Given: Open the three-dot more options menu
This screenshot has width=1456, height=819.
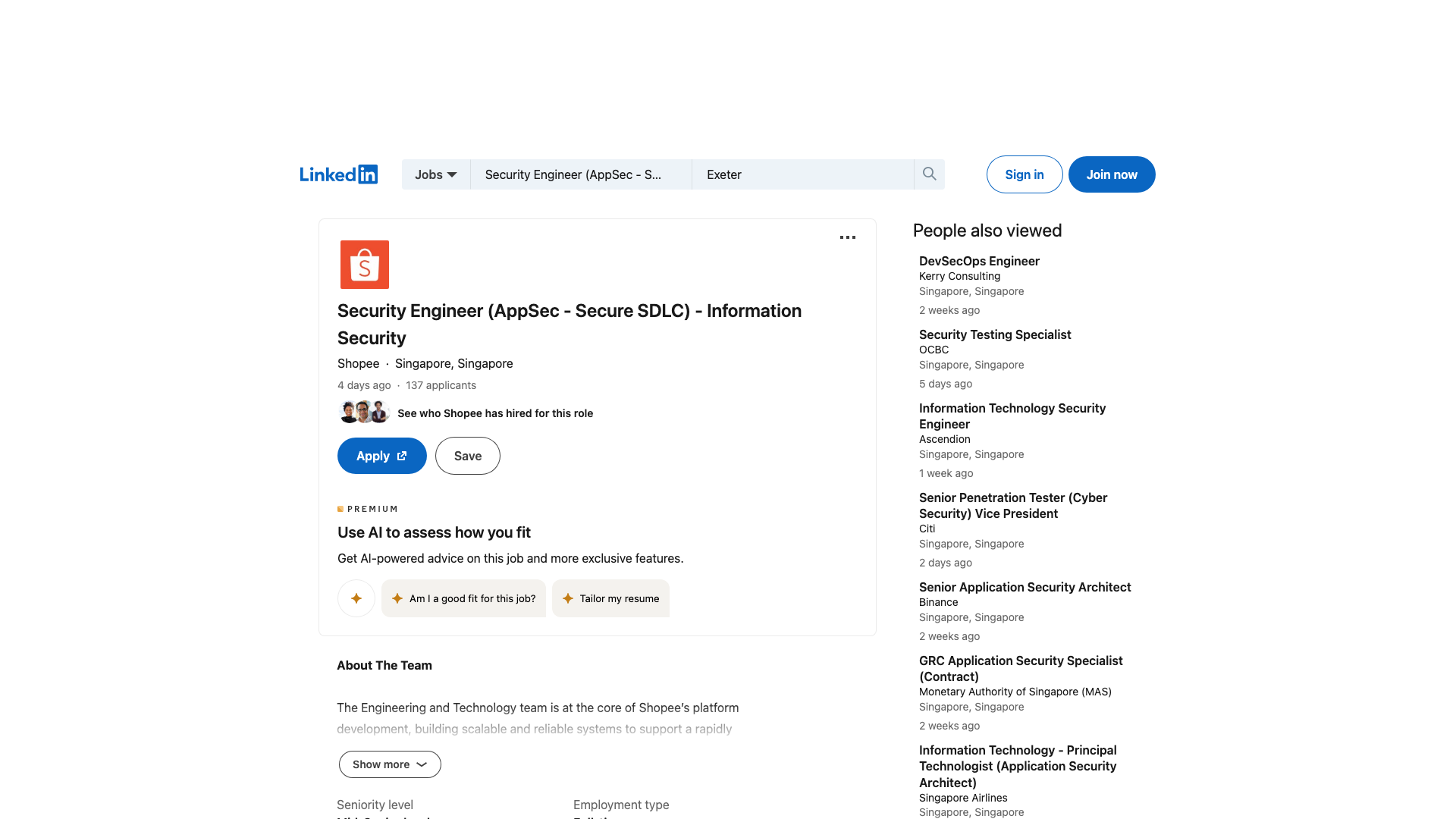Looking at the screenshot, I should [x=848, y=237].
